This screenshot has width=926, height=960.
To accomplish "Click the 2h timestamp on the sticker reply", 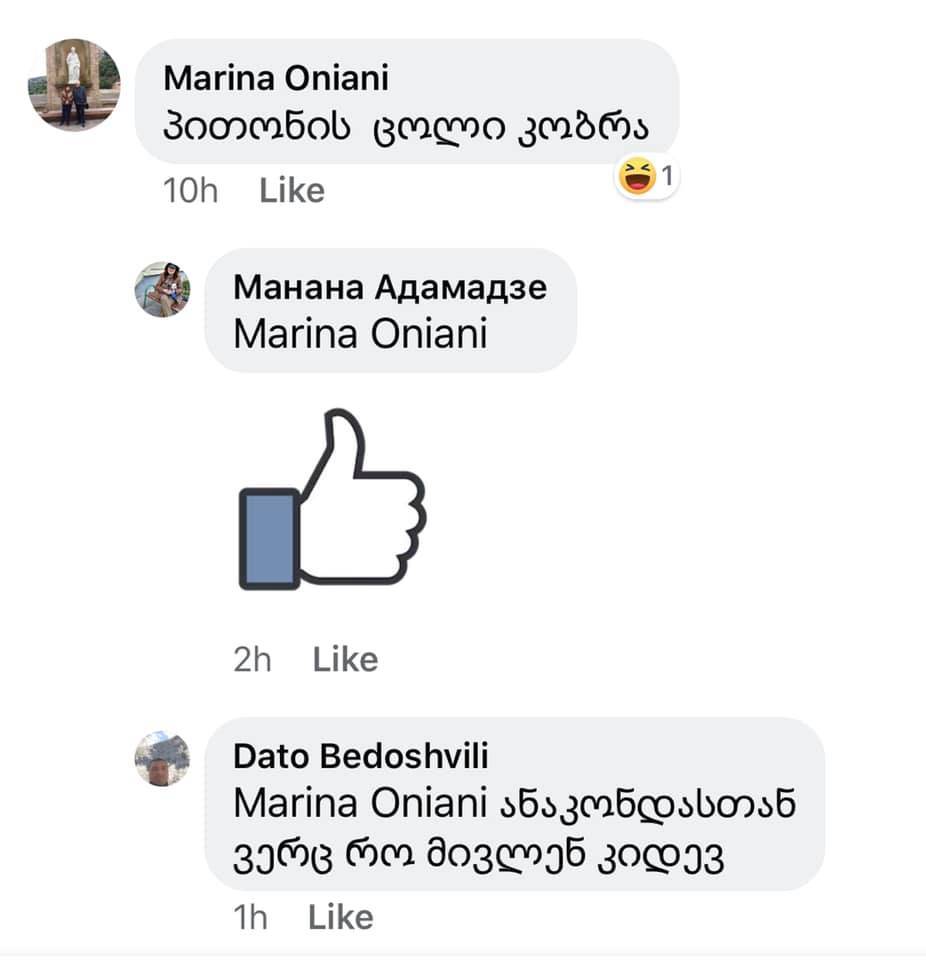I will 252,658.
